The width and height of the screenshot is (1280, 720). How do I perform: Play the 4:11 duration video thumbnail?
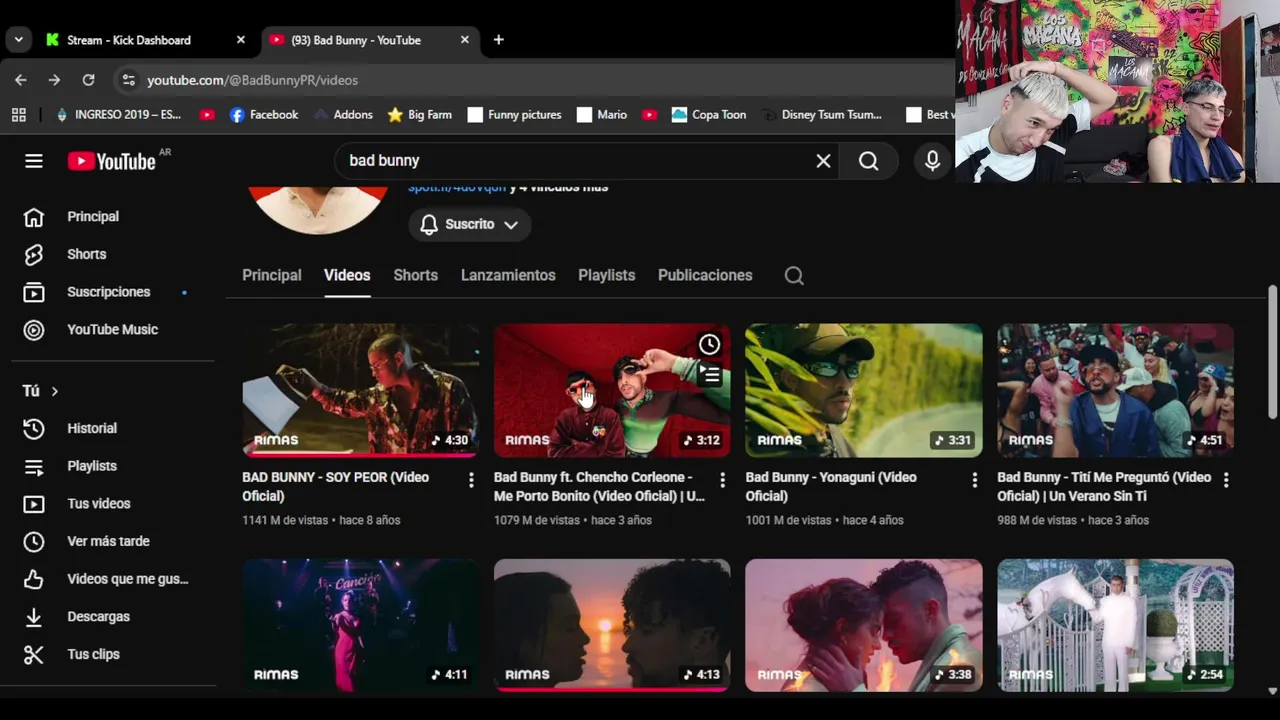tap(360, 625)
